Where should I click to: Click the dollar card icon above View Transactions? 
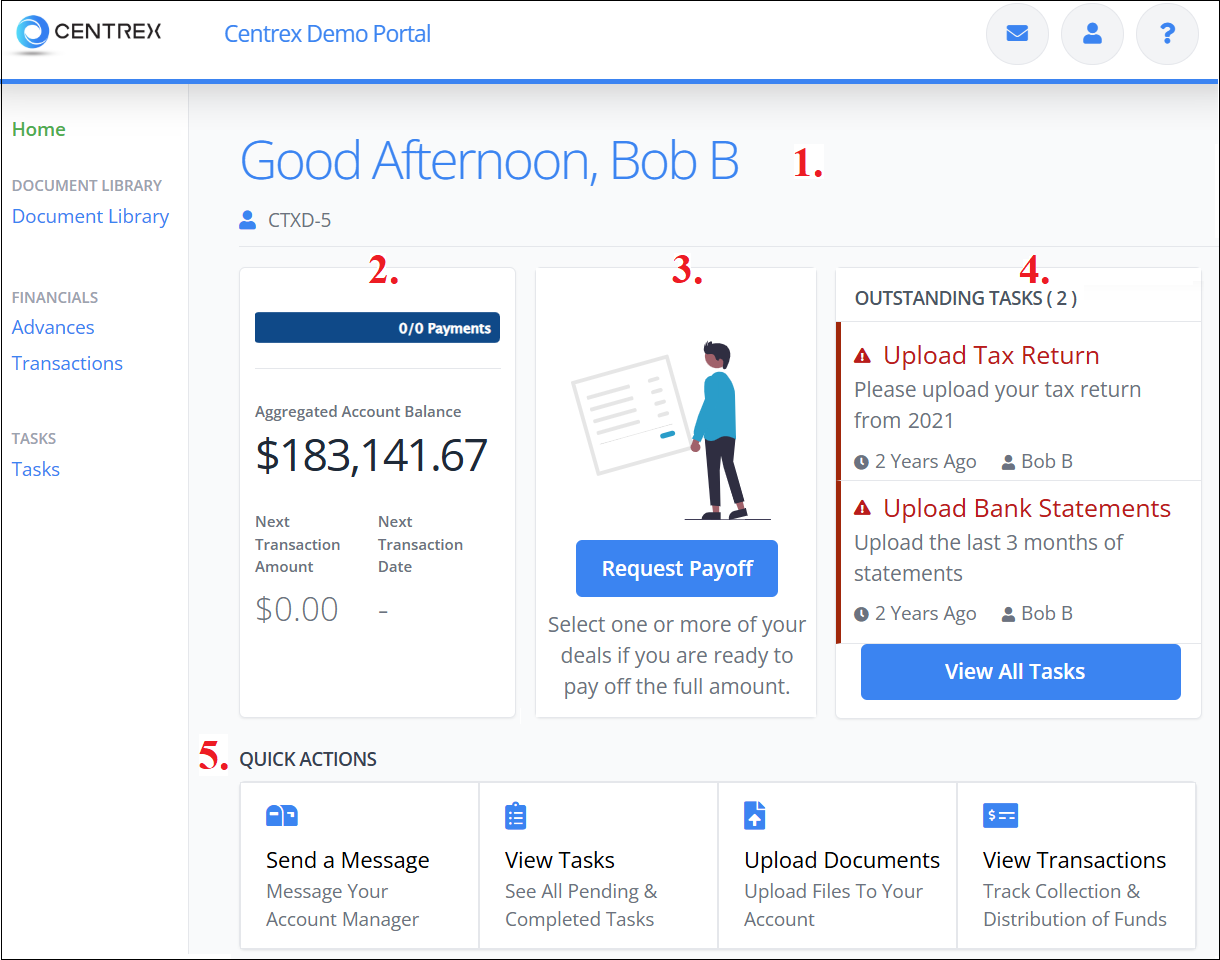1000,815
